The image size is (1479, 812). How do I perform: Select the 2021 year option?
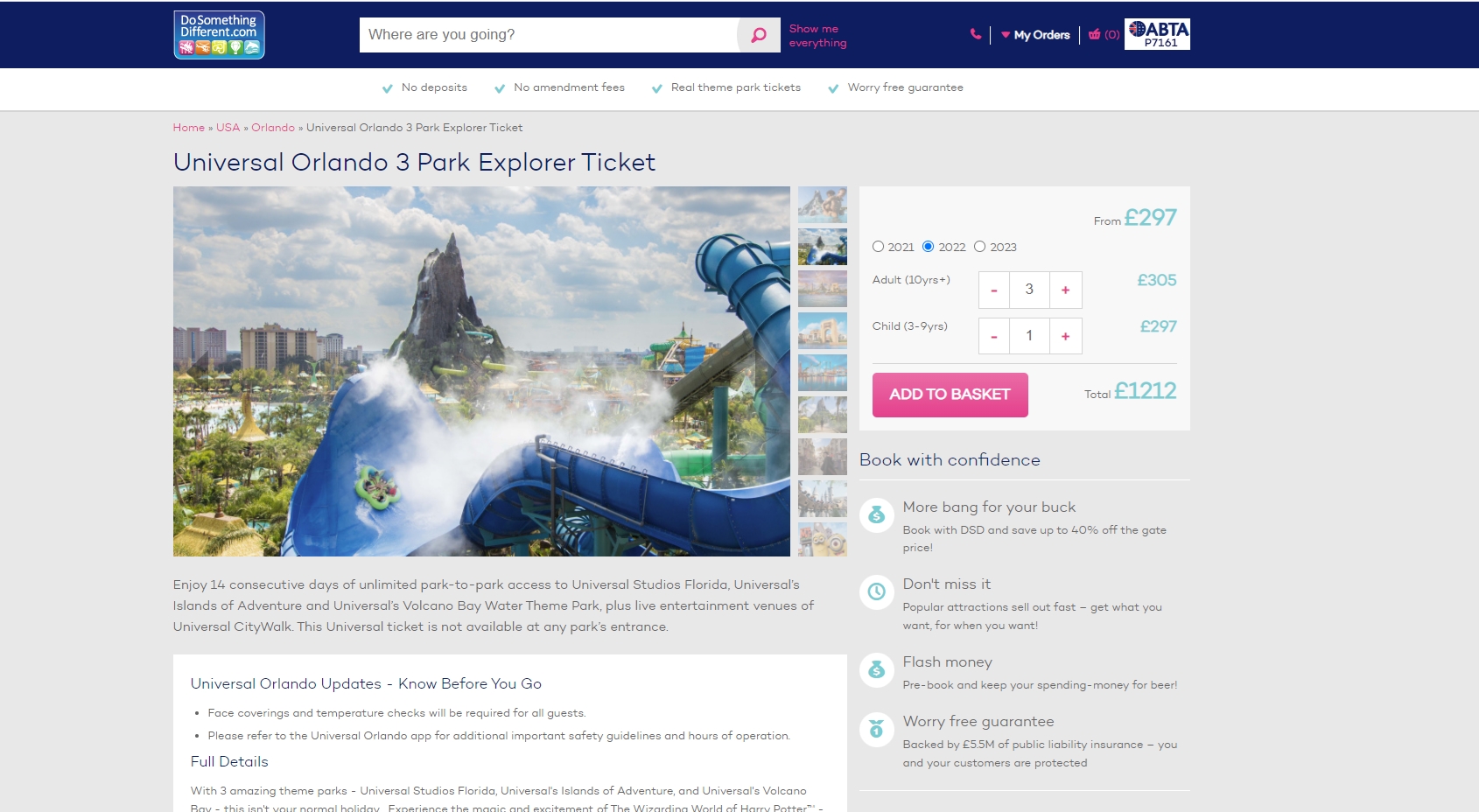click(878, 247)
